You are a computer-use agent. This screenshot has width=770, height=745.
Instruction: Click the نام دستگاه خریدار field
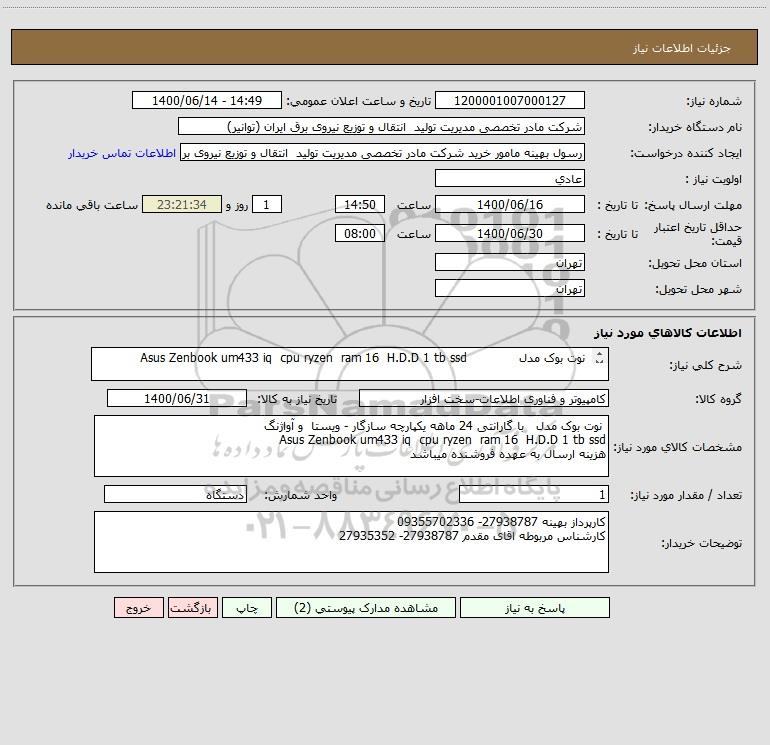click(381, 126)
